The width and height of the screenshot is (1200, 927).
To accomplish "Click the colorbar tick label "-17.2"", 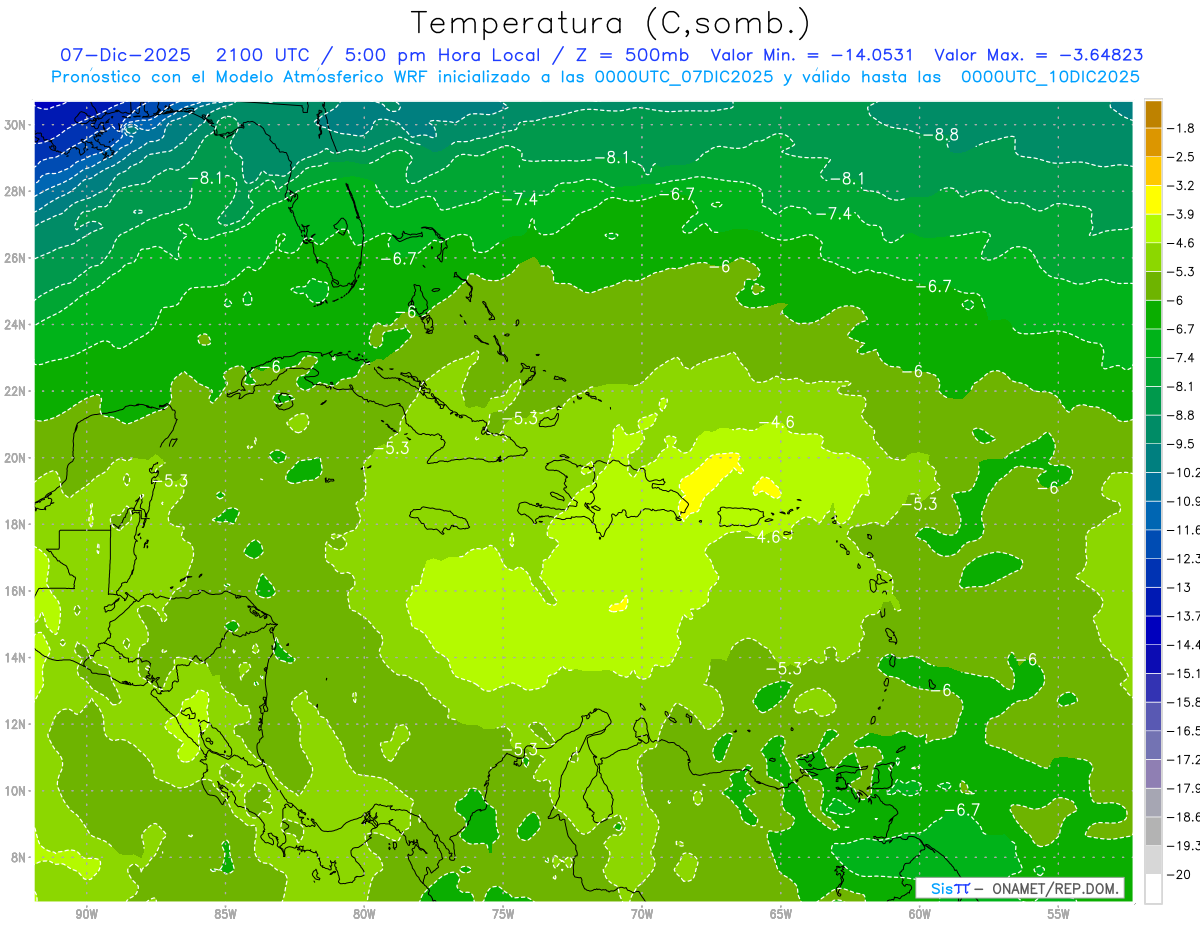I will (x=1185, y=759).
